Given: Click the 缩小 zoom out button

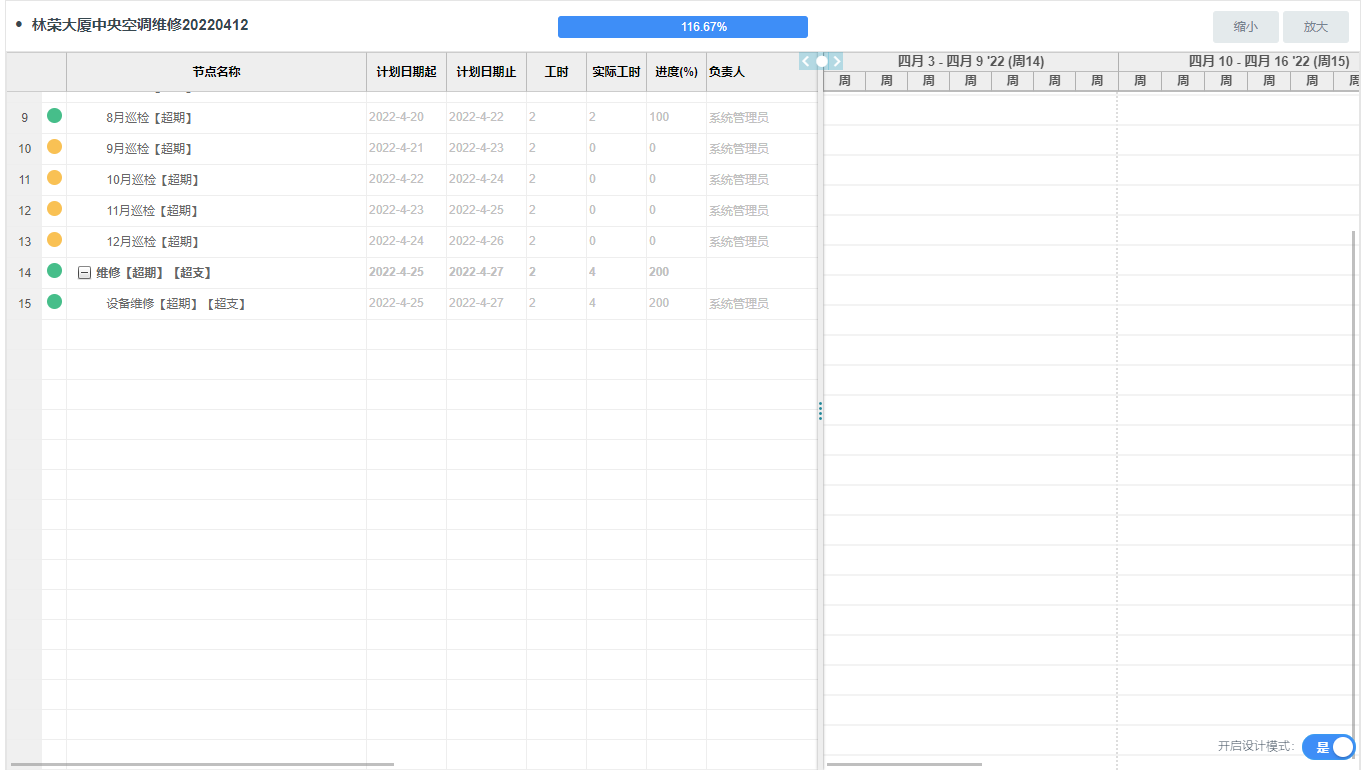Looking at the screenshot, I should (1245, 27).
